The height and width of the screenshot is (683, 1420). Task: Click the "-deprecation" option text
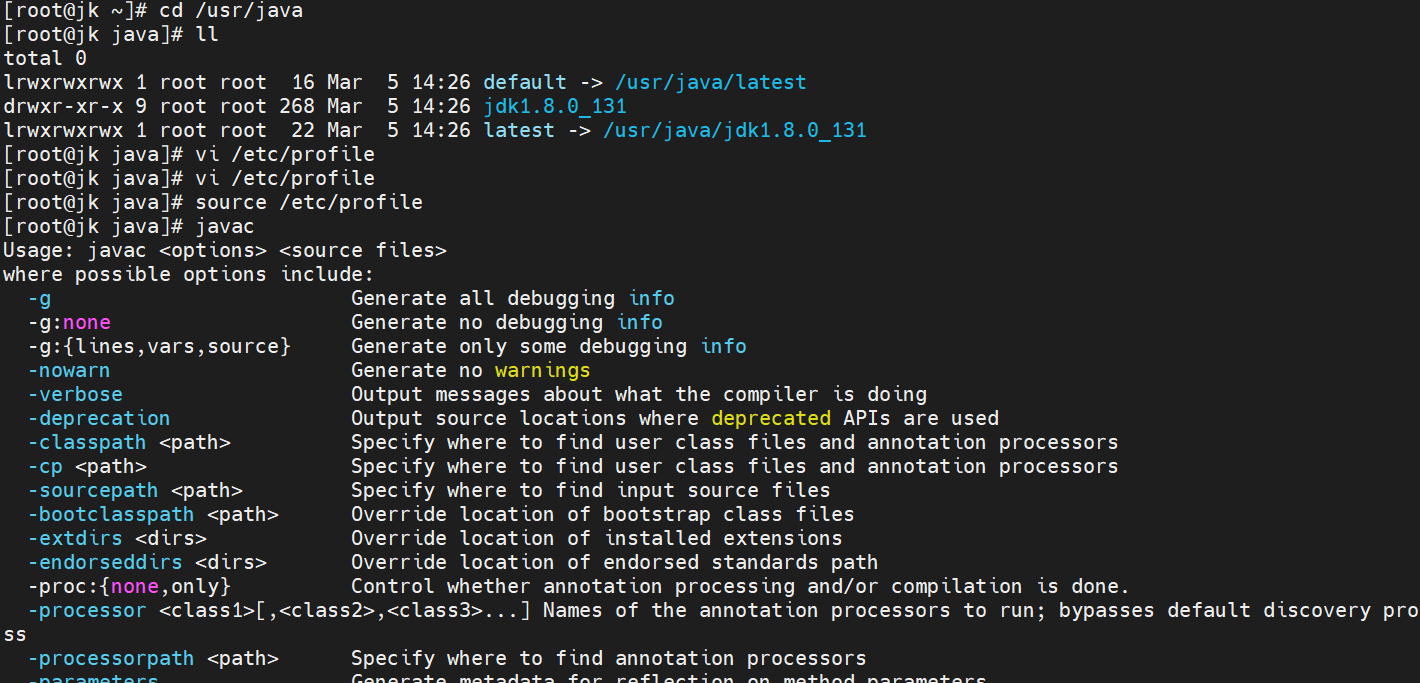pyautogui.click(x=99, y=419)
